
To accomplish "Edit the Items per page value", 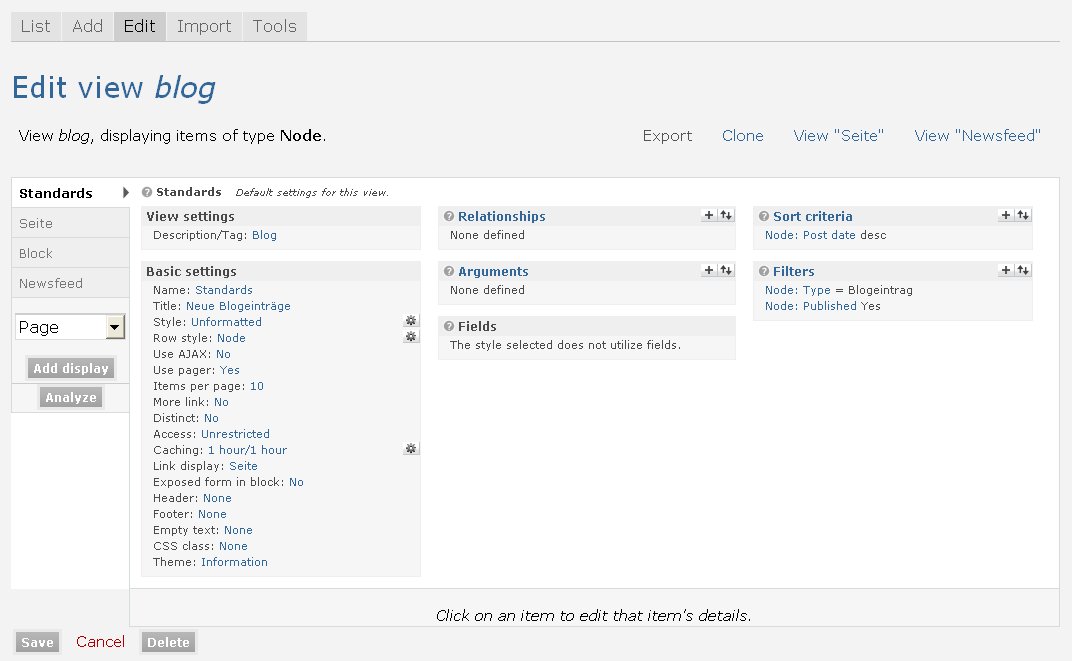I will 257,386.
